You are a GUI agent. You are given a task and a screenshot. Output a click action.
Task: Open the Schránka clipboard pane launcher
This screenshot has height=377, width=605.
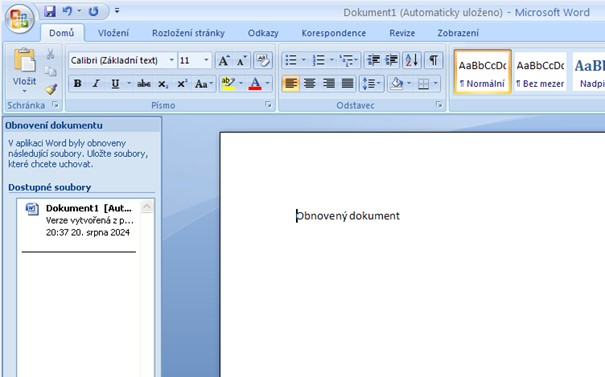[x=55, y=105]
